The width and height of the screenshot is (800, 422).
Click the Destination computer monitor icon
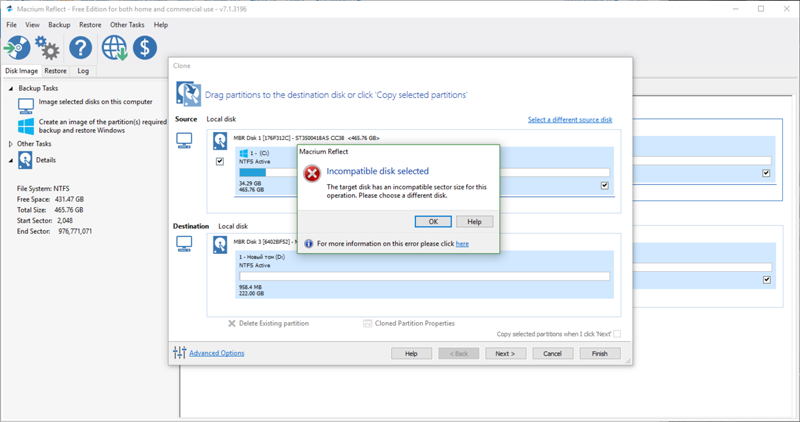[184, 244]
